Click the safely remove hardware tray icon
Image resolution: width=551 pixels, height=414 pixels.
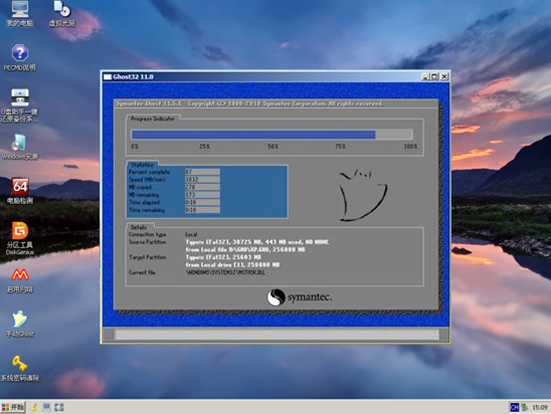[525, 407]
